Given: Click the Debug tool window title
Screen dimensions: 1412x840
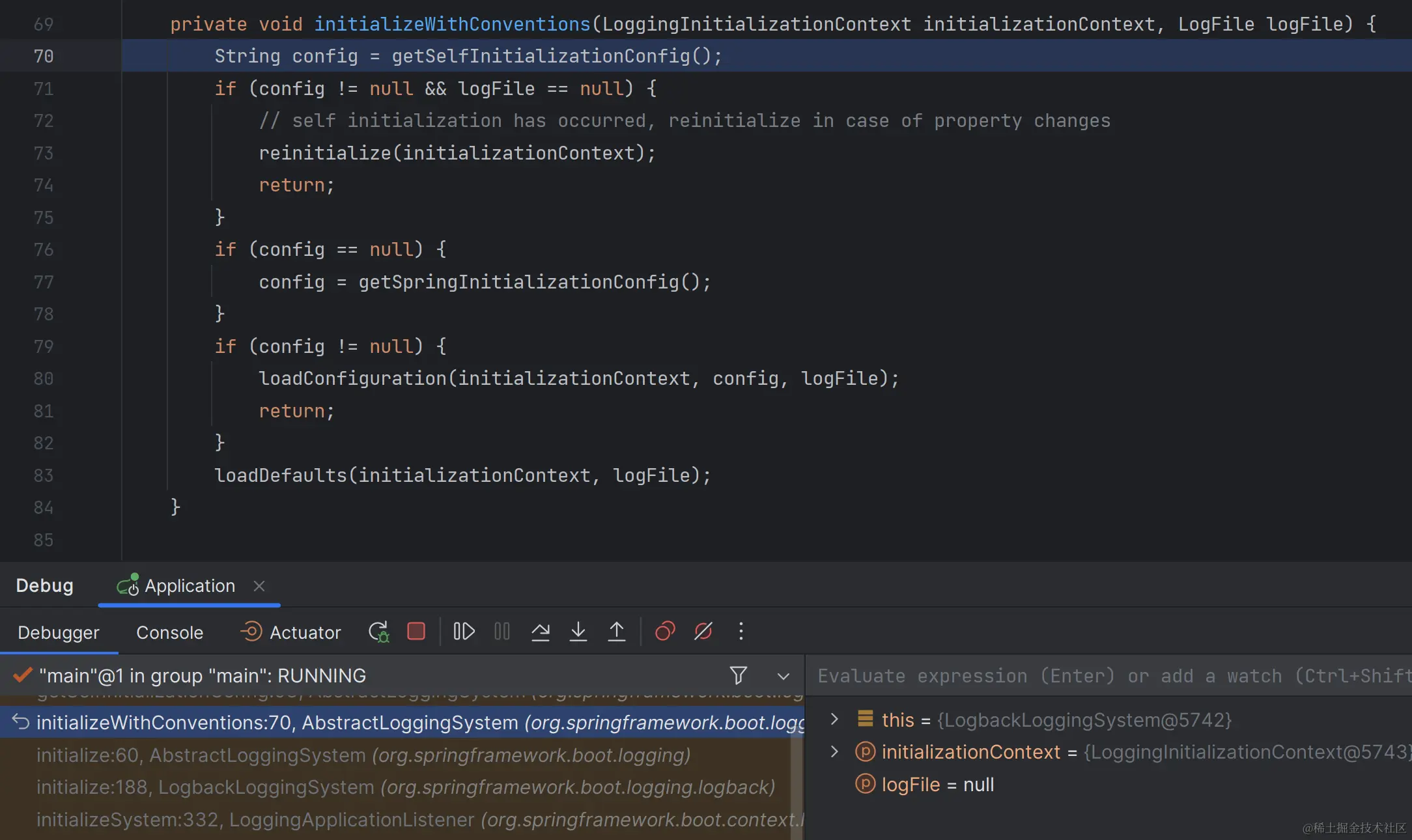Looking at the screenshot, I should point(45,585).
